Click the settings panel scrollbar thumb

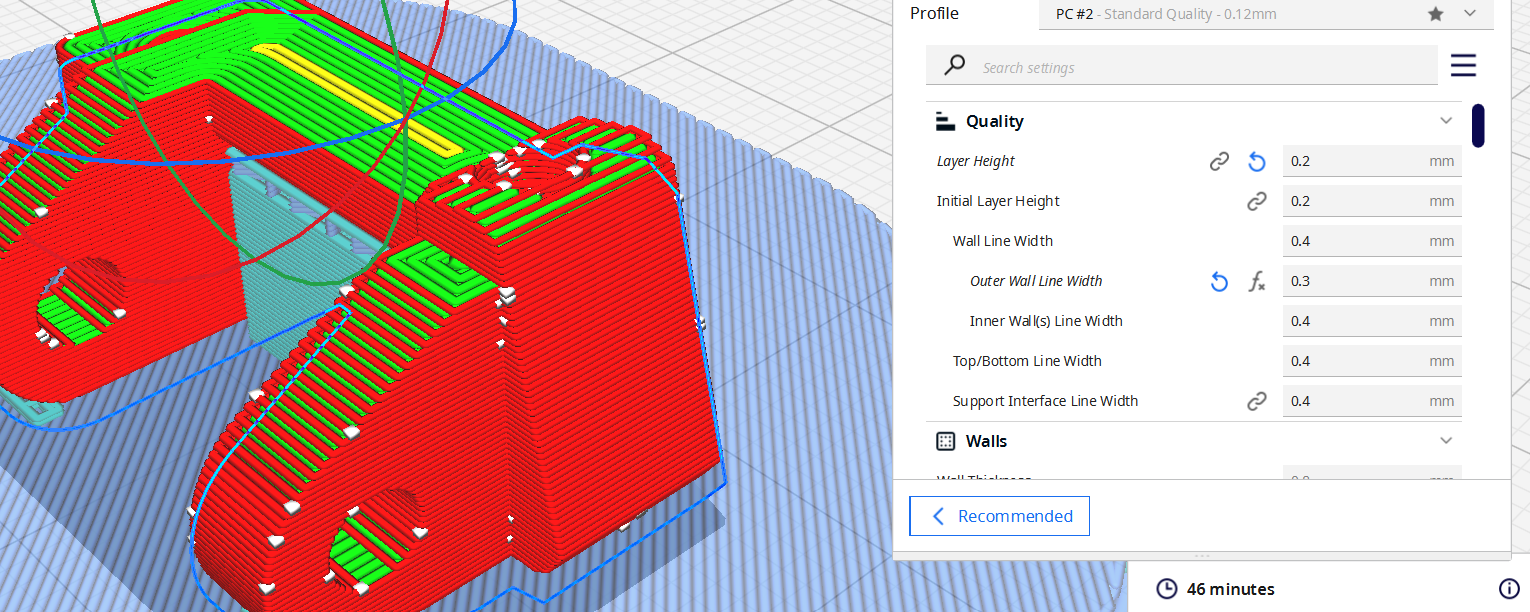(x=1478, y=125)
